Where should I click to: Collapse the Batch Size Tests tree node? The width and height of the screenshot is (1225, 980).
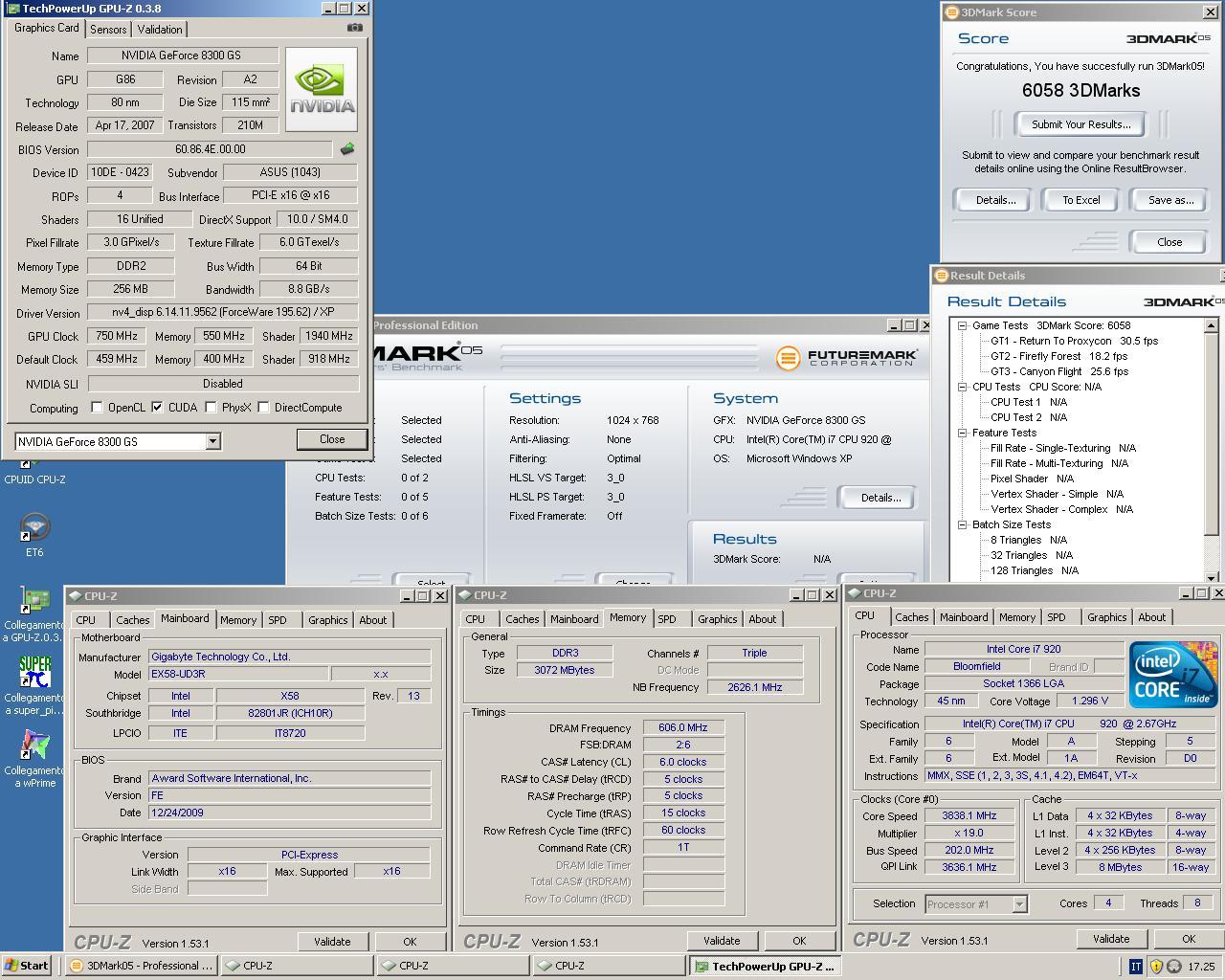point(963,524)
